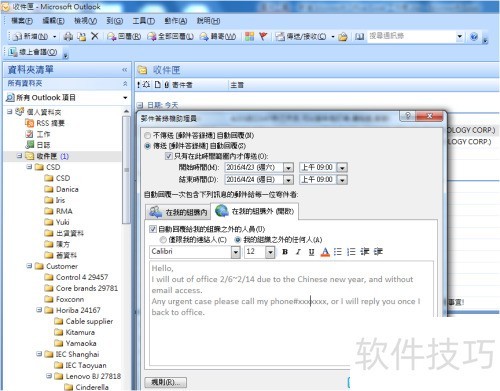
Task: Select the Kitamura folder
Action: 75,332
